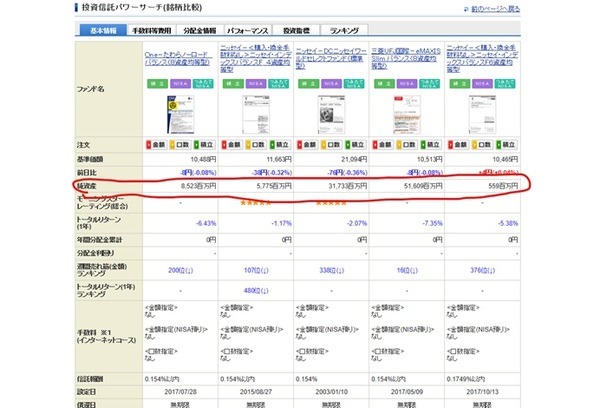Open prospectus thumbnail of DCニッセイワールドセレクト
600x408 pixels.
pyautogui.click(x=331, y=114)
